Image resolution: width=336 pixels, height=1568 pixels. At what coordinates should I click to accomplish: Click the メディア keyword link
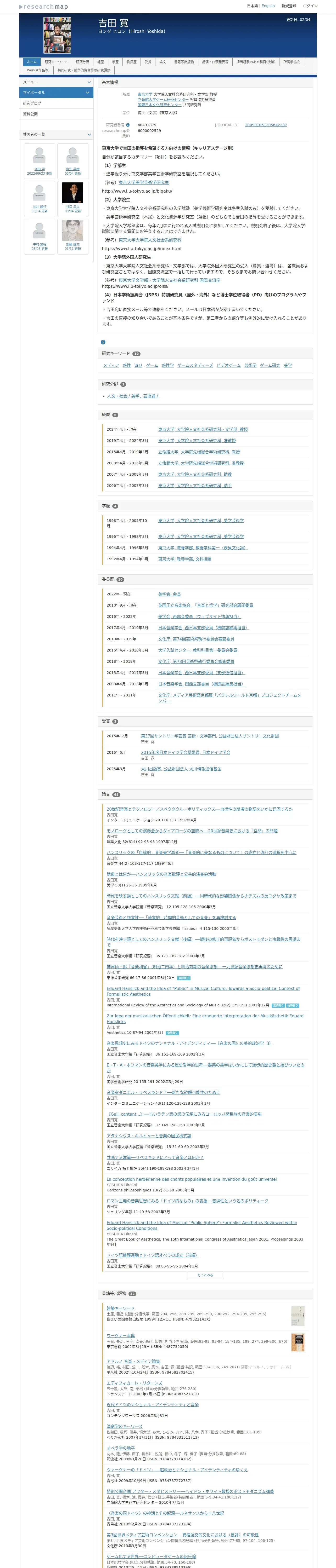click(x=111, y=365)
